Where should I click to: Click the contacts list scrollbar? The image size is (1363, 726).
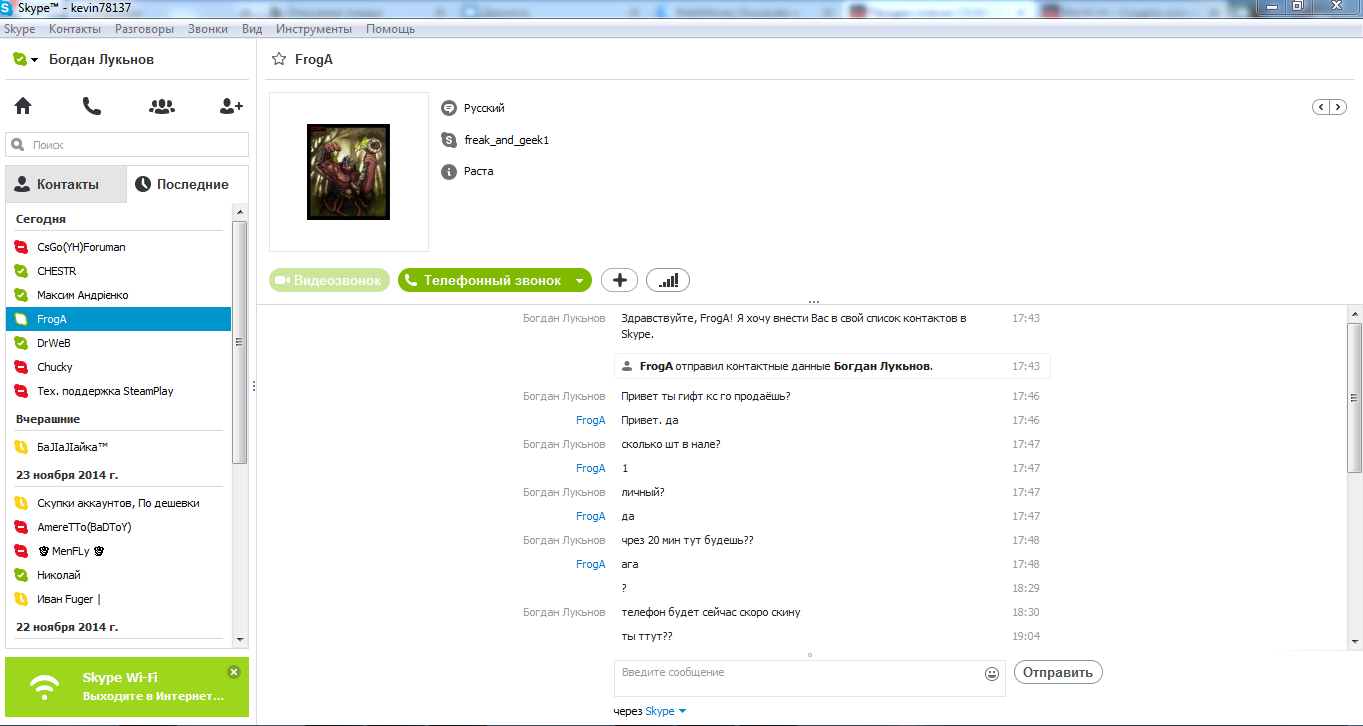tap(239, 340)
